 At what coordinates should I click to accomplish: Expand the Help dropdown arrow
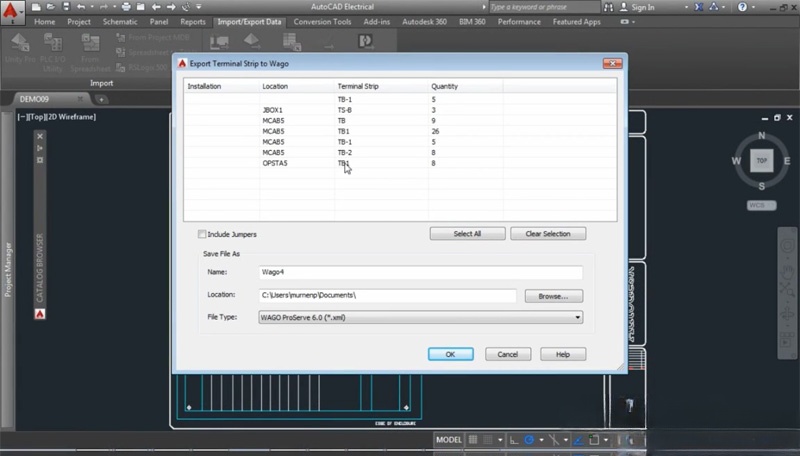coord(753,7)
